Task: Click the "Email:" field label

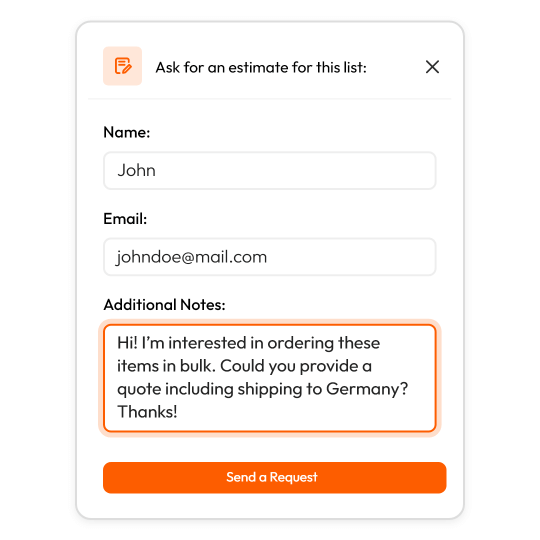Action: [x=125, y=219]
